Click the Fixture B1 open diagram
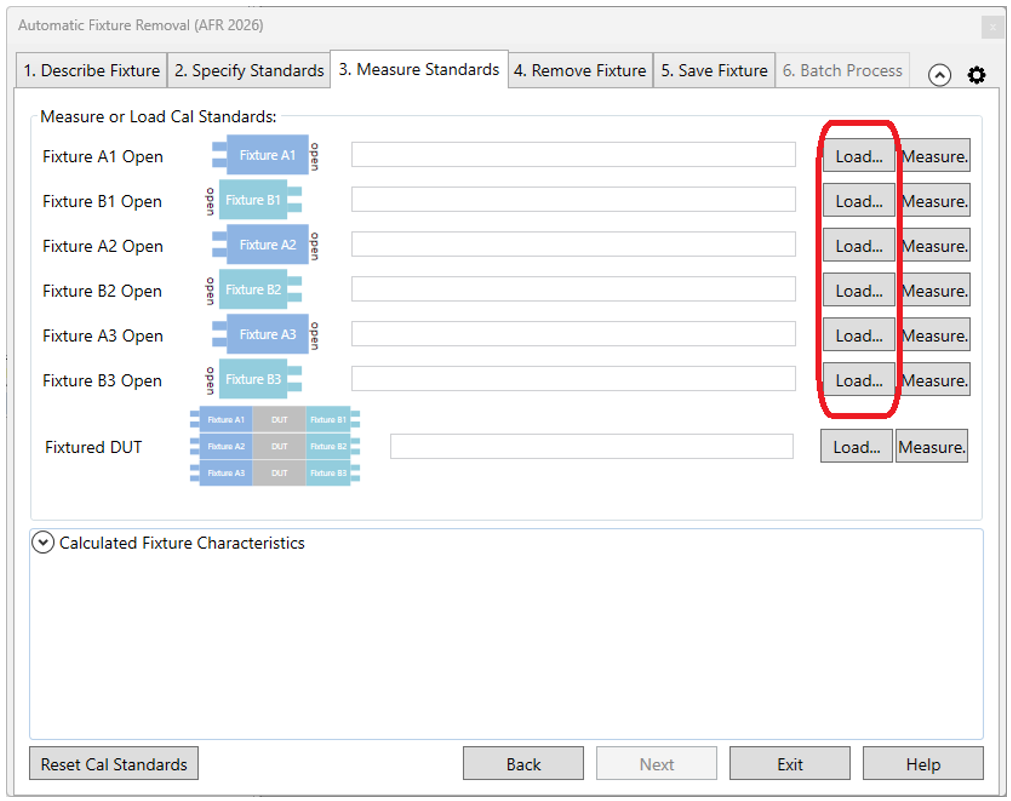The width and height of the screenshot is (1011, 801). (254, 200)
